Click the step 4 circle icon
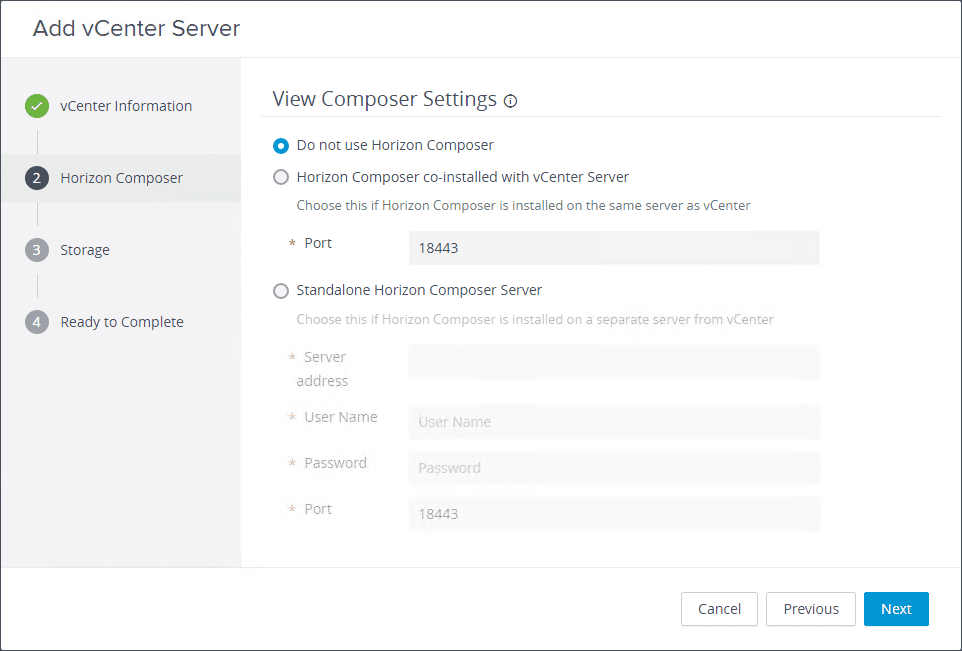The height and width of the screenshot is (651, 962). point(37,322)
